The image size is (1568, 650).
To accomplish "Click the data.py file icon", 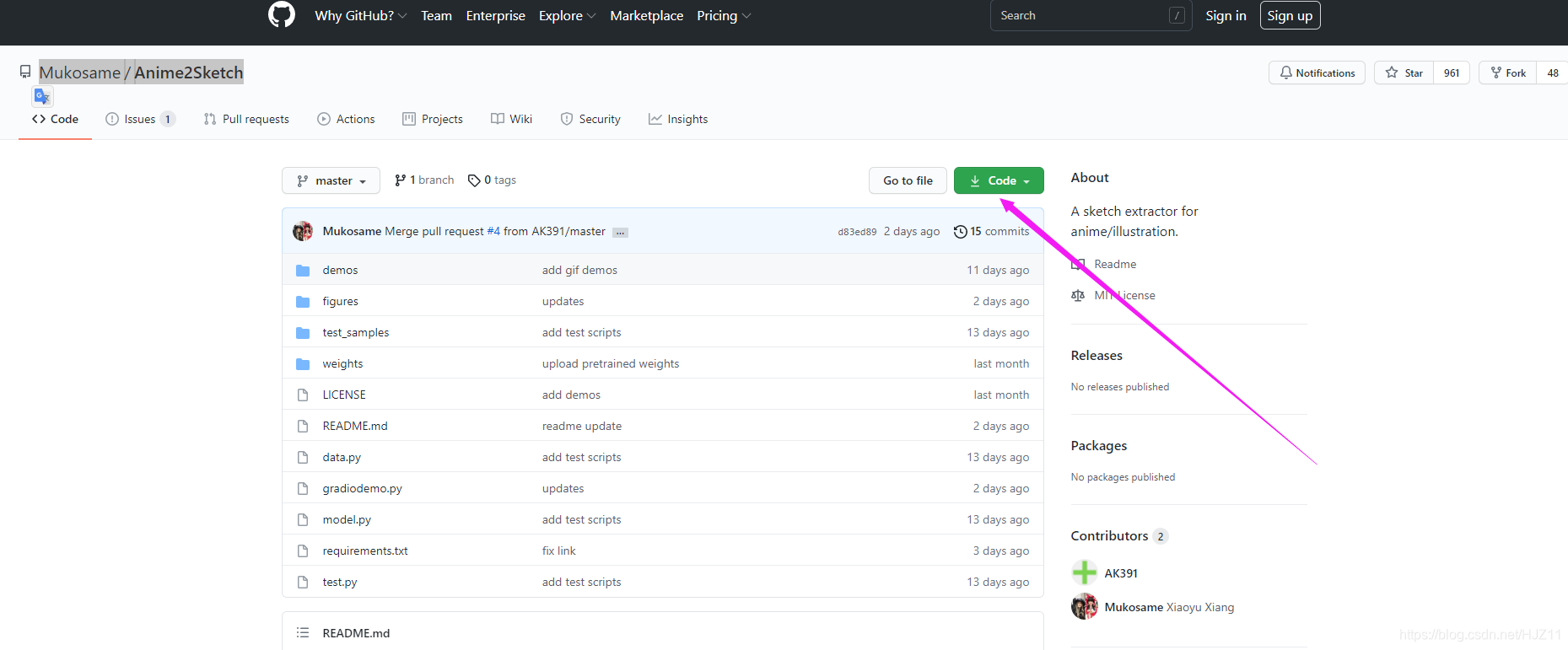I will 303,457.
